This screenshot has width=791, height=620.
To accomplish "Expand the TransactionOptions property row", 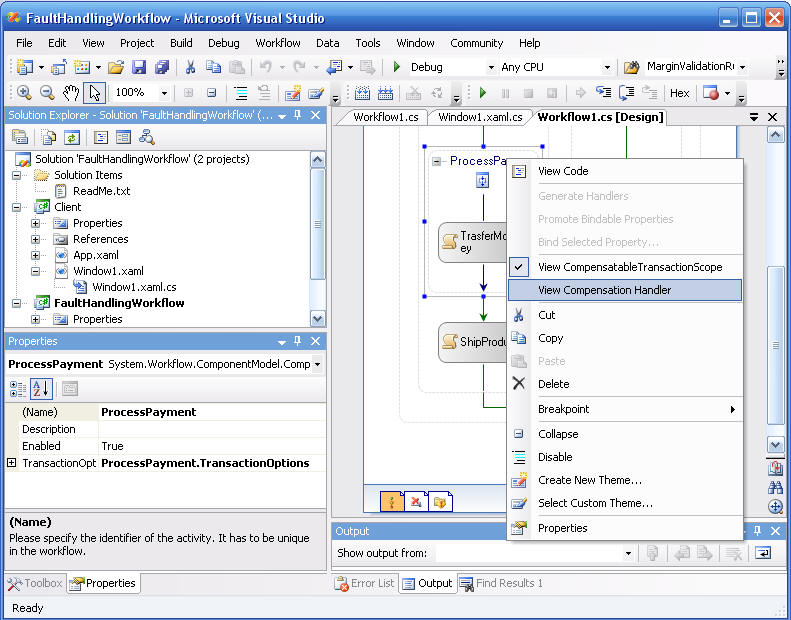I will (x=12, y=463).
